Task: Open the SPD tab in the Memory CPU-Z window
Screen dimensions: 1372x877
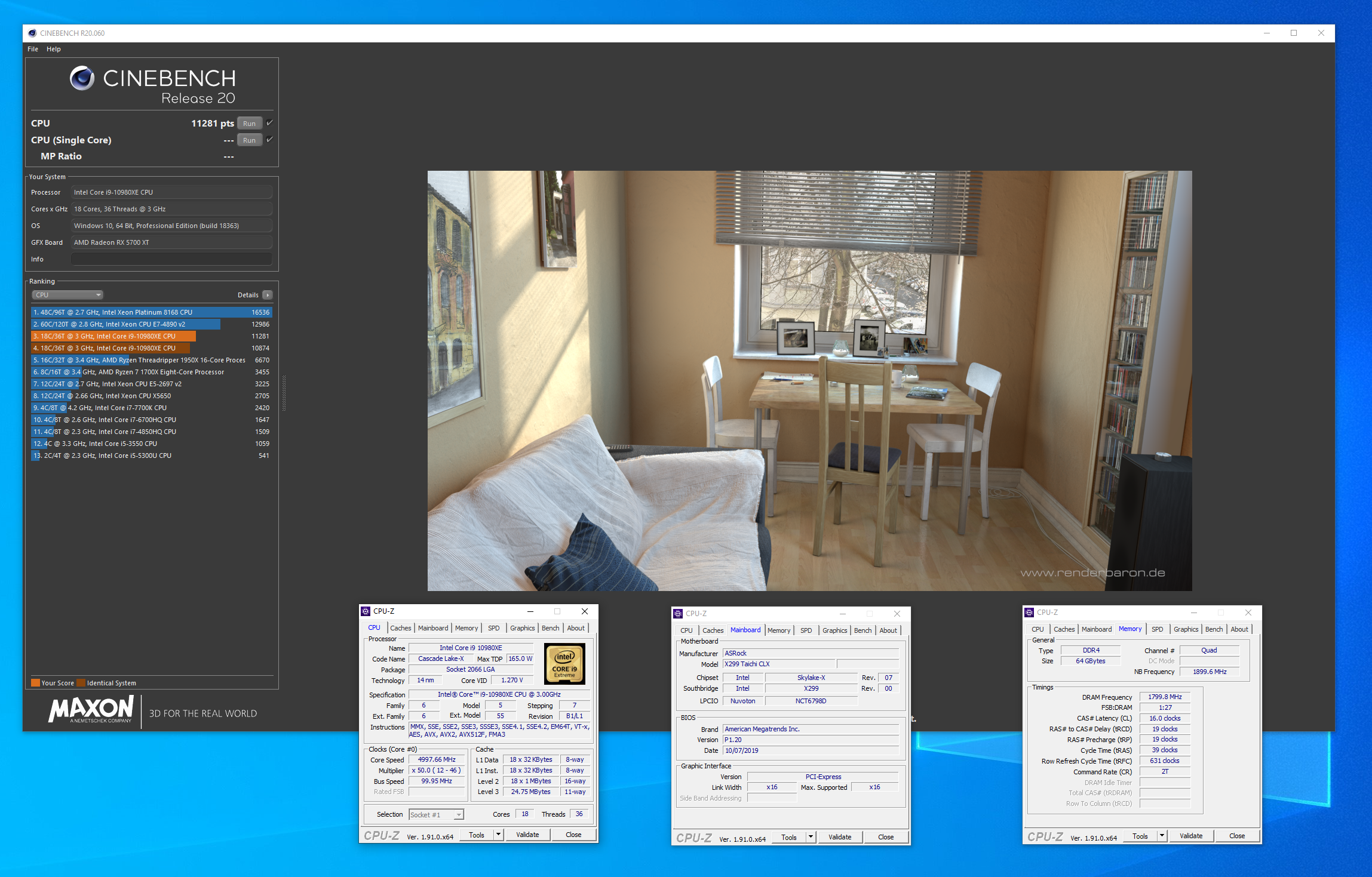Action: tap(1157, 629)
